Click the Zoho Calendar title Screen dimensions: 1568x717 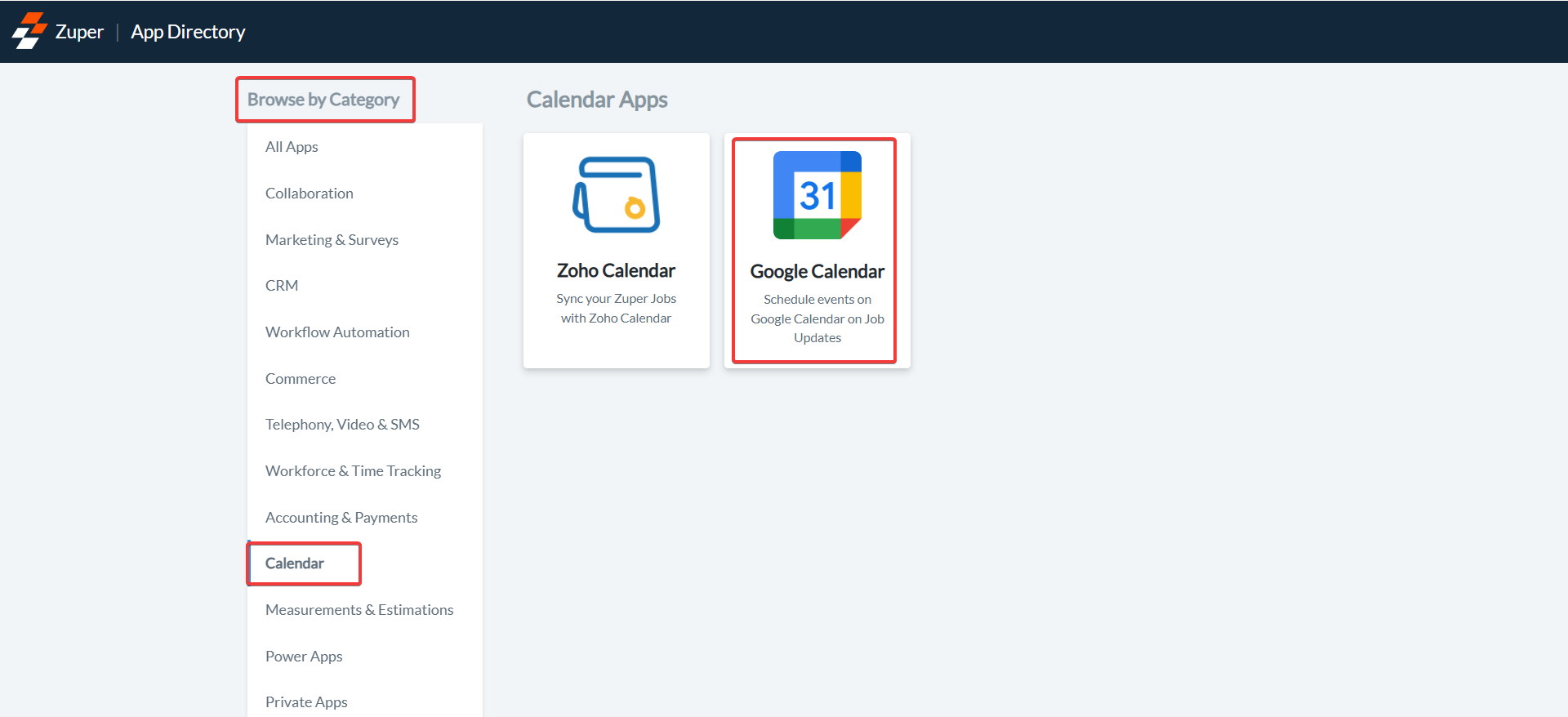[x=616, y=270]
